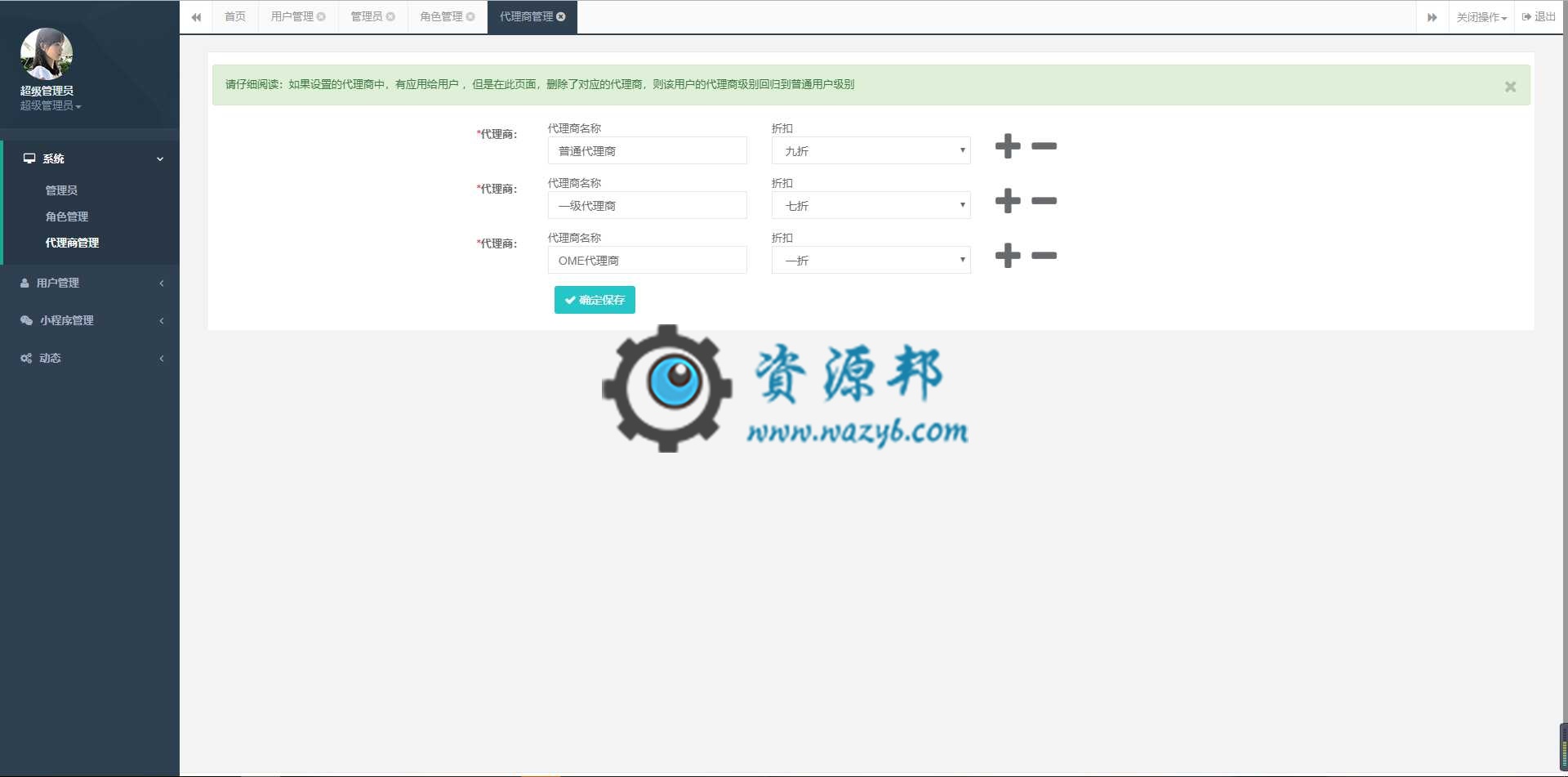Expand the 用户管理 sidebar menu

pos(91,283)
